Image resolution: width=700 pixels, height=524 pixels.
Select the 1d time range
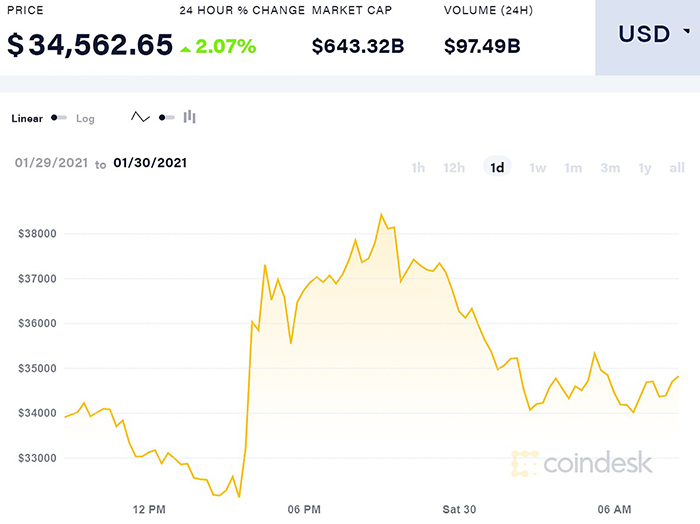tap(497, 167)
